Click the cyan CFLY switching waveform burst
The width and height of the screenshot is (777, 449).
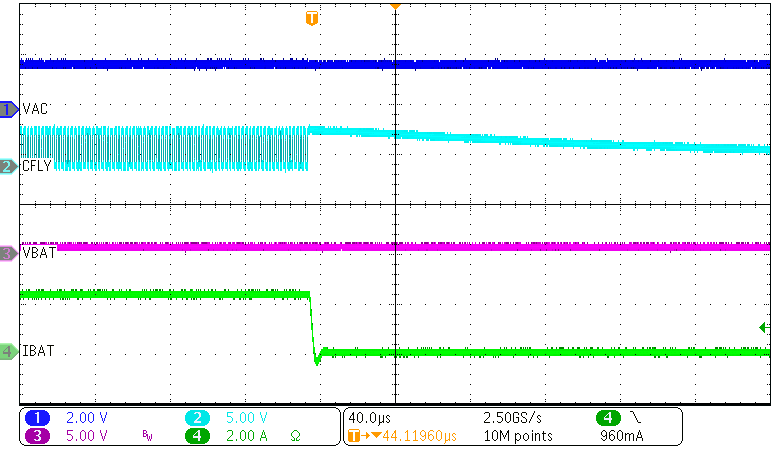point(164,148)
